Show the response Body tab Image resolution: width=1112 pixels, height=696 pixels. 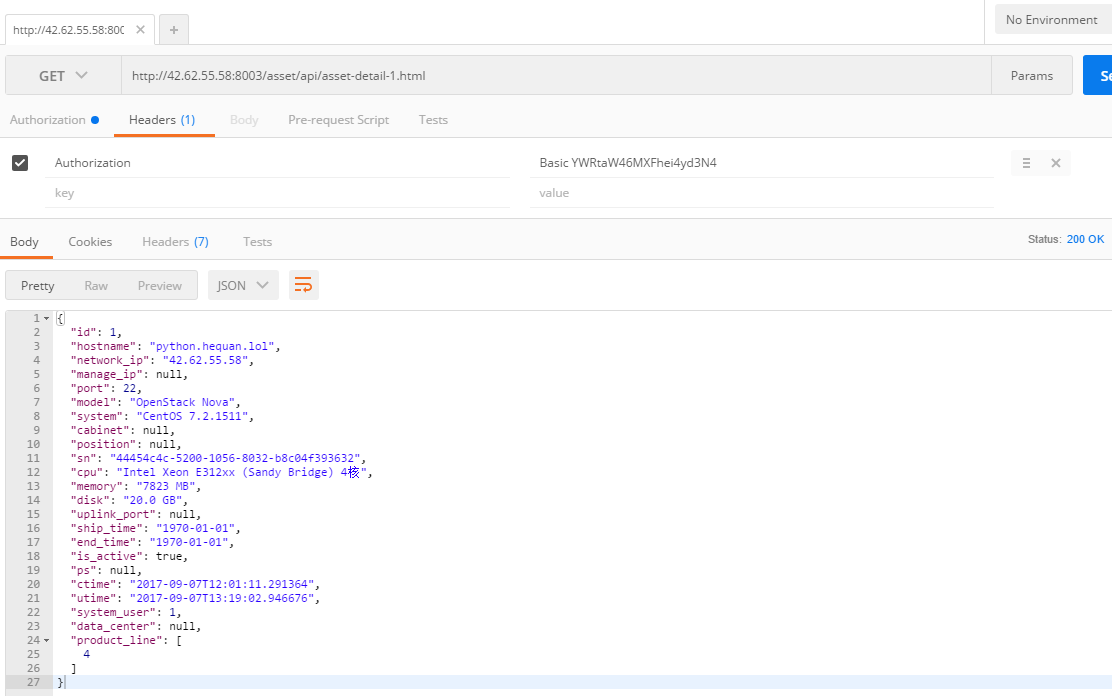pos(24,242)
